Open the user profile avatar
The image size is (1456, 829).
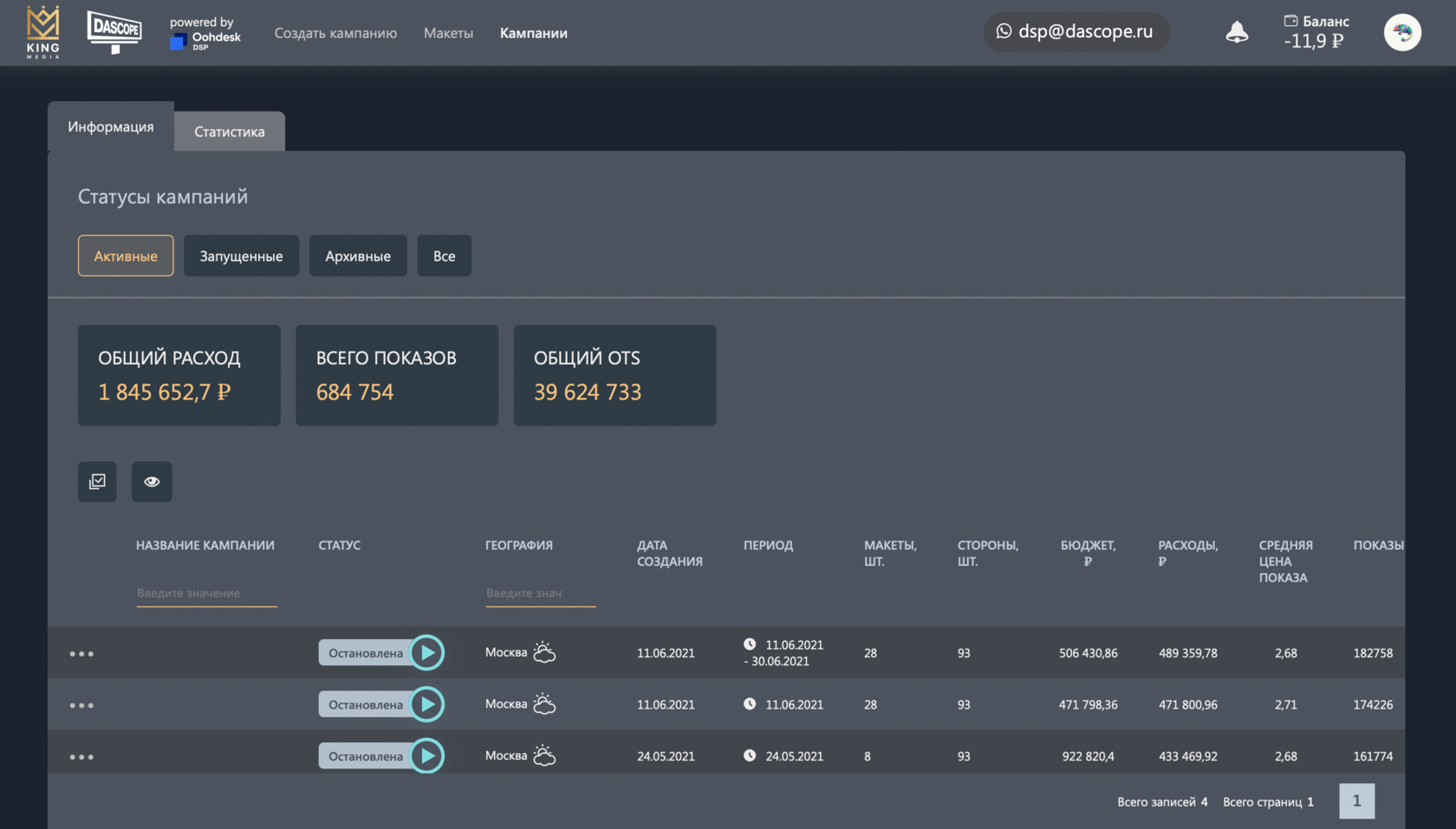tap(1401, 33)
